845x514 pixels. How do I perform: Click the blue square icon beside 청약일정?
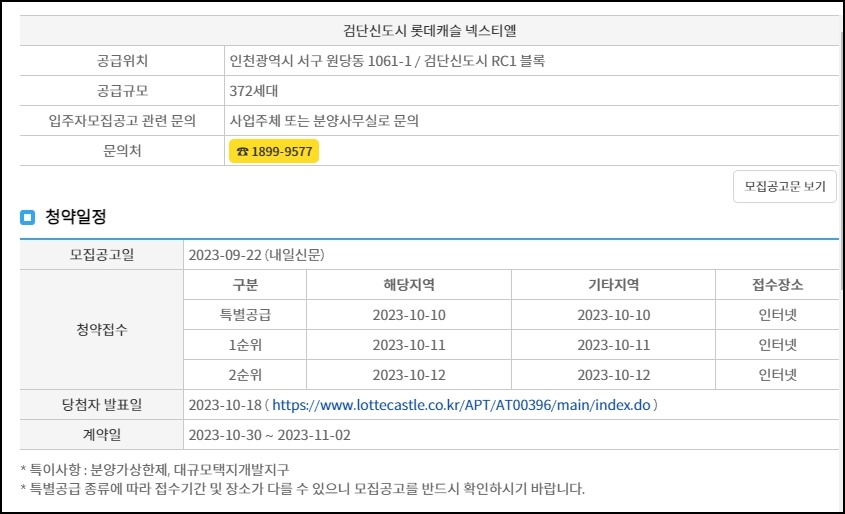[x=27, y=217]
